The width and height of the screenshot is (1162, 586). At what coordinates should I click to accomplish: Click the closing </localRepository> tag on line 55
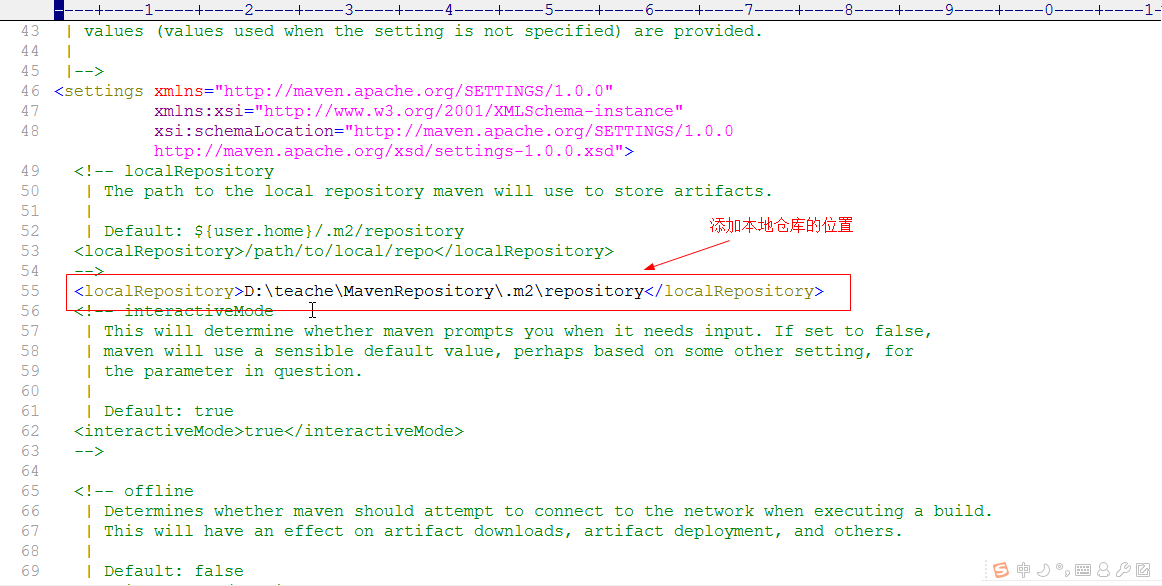pyautogui.click(x=734, y=291)
